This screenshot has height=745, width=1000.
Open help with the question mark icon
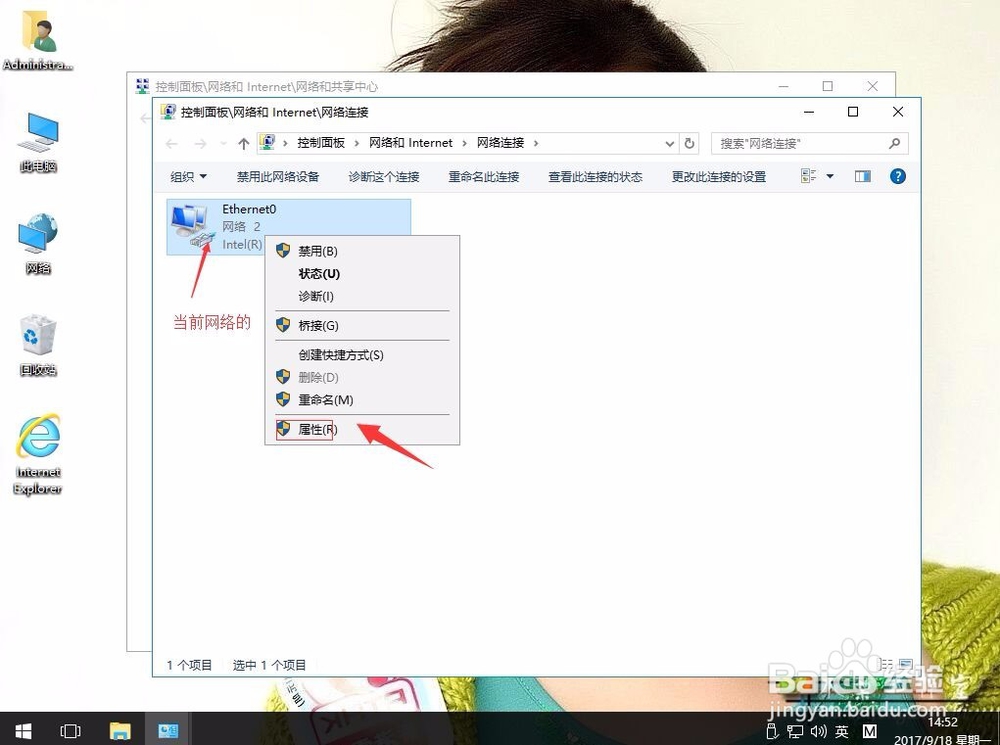(x=898, y=176)
